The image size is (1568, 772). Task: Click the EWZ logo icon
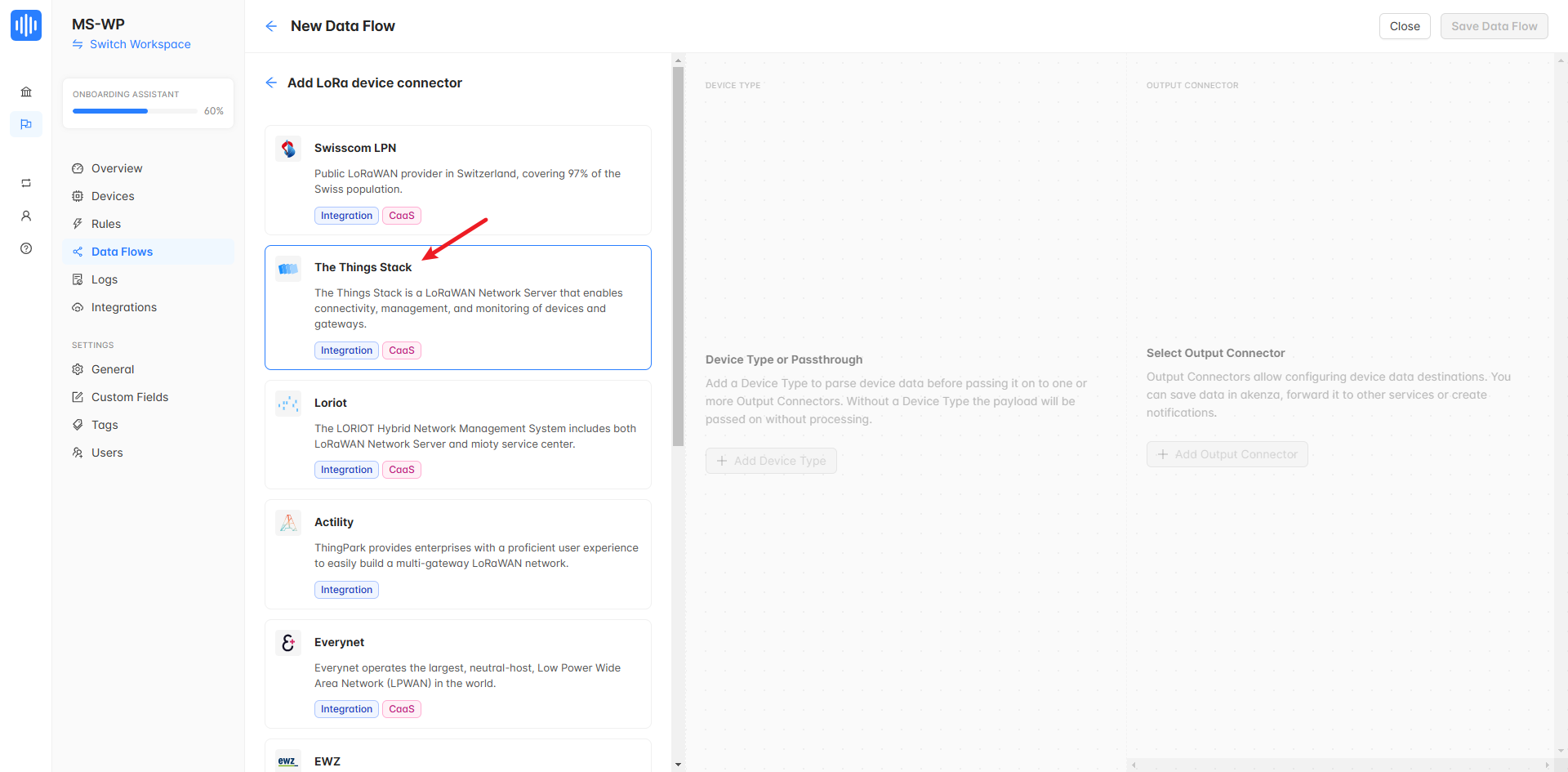click(x=288, y=761)
